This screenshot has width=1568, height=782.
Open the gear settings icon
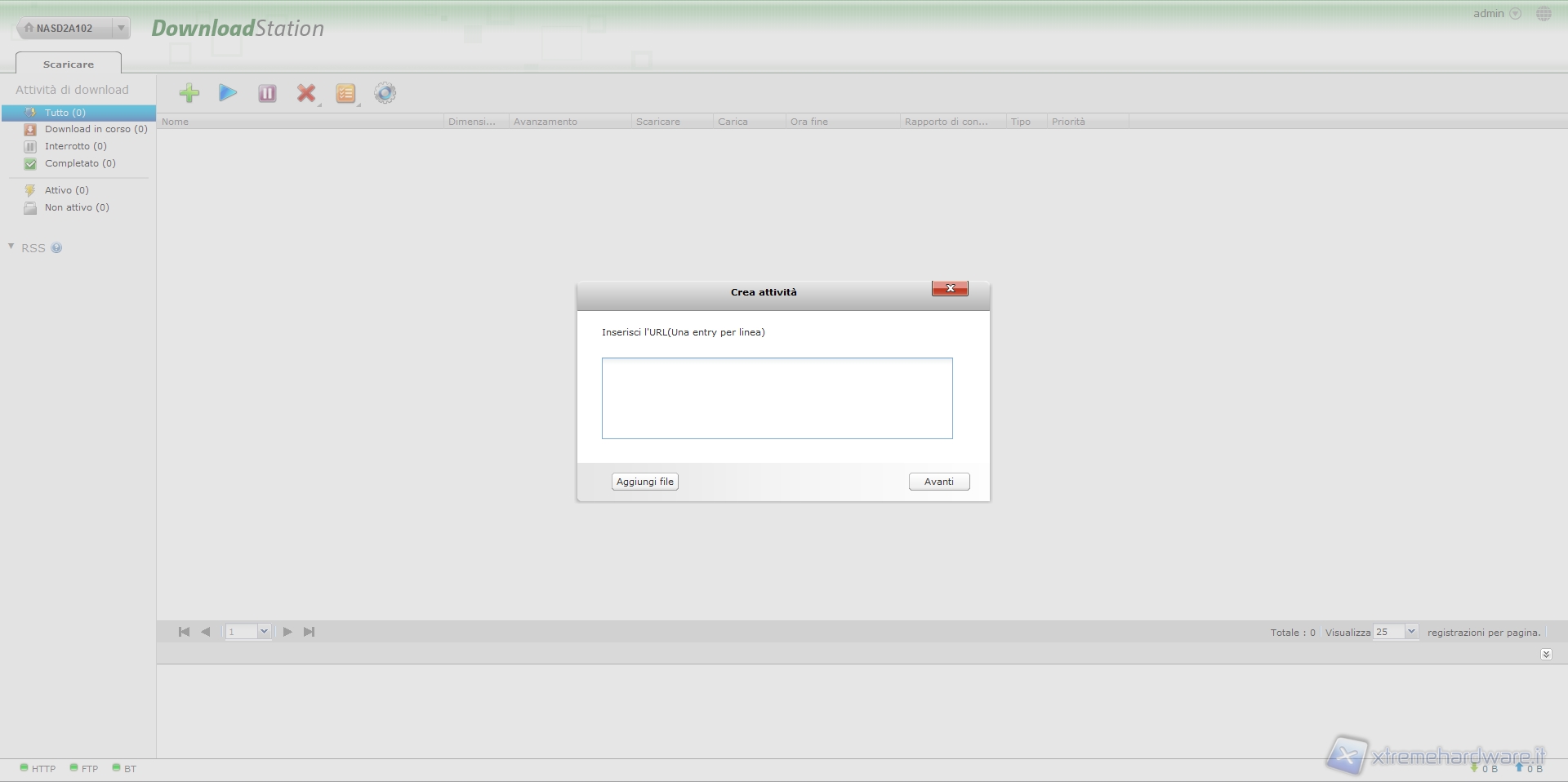385,93
